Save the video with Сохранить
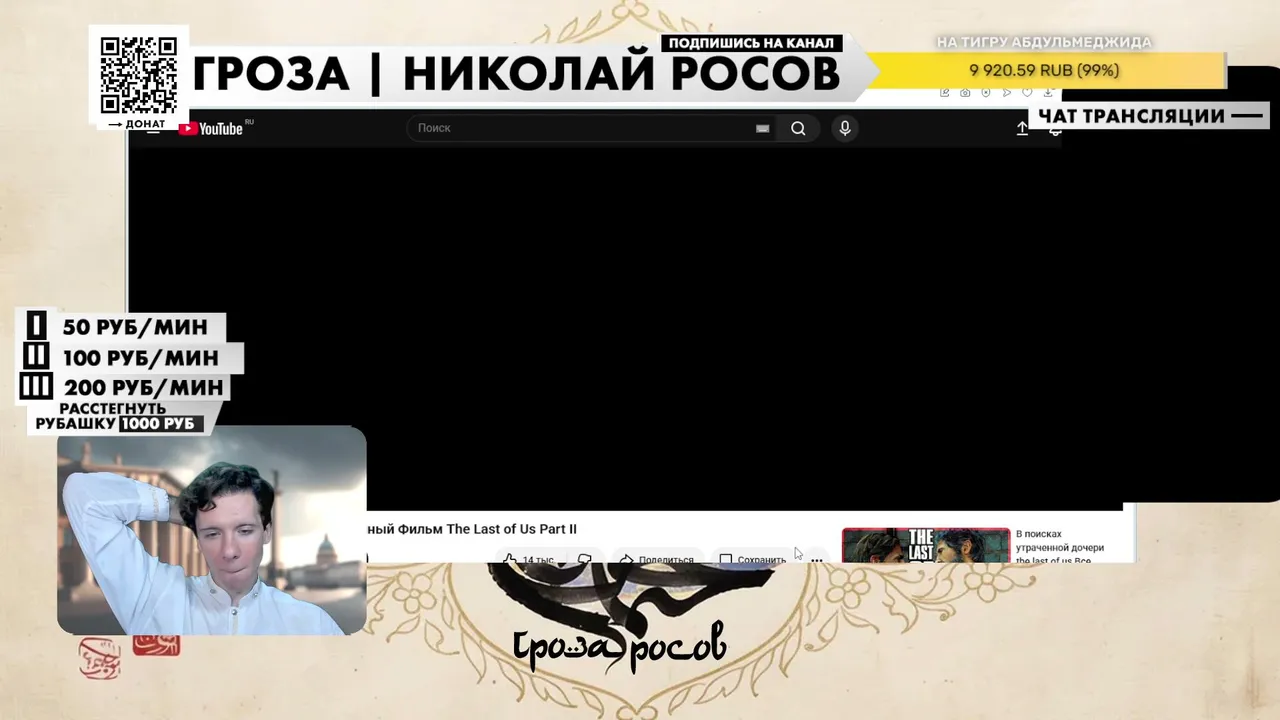Screen dimensions: 1280x720 [x=753, y=558]
